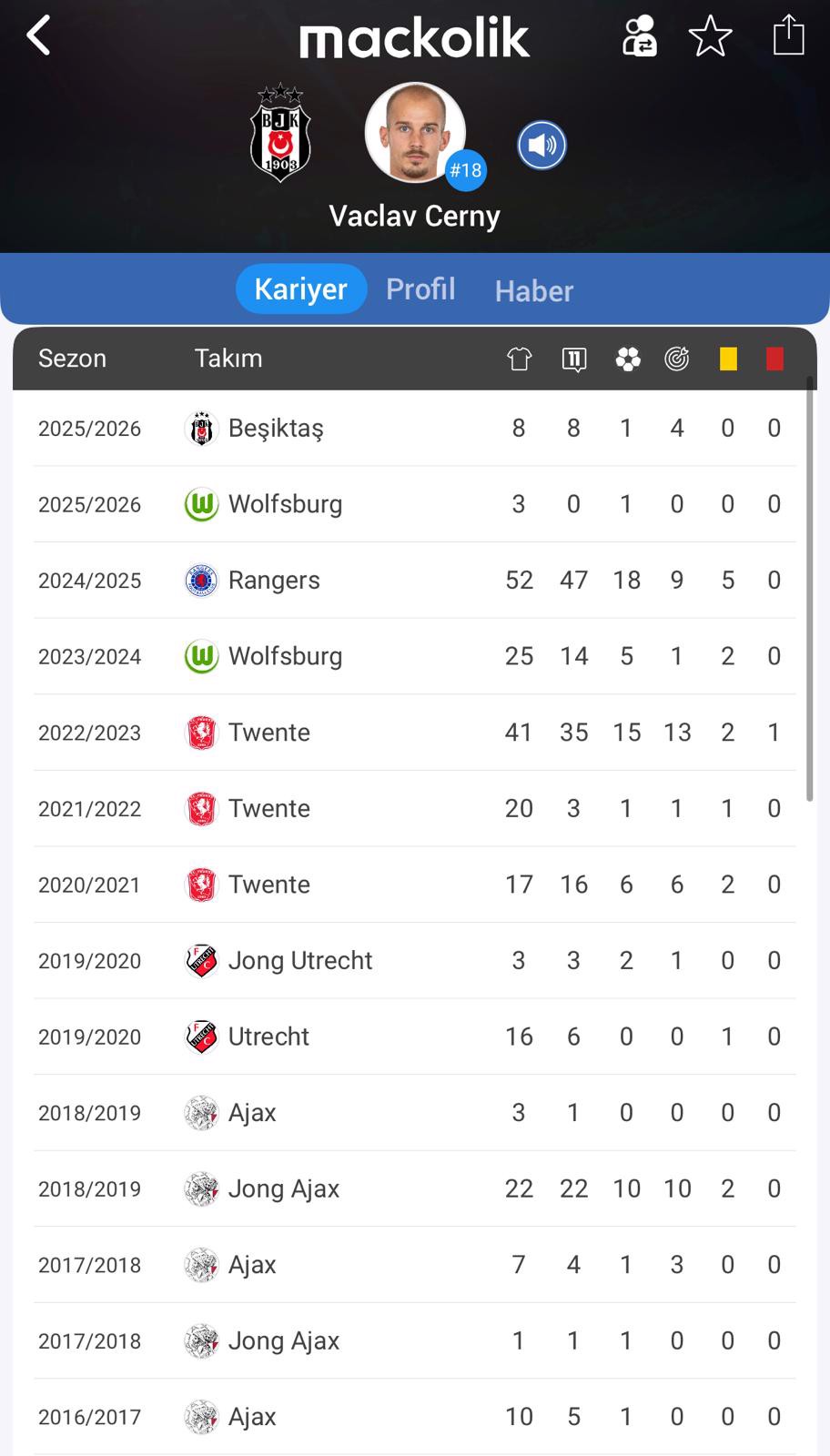Open the Beşiktaş club crest in header
This screenshot has height=1456, width=830.
[280, 134]
